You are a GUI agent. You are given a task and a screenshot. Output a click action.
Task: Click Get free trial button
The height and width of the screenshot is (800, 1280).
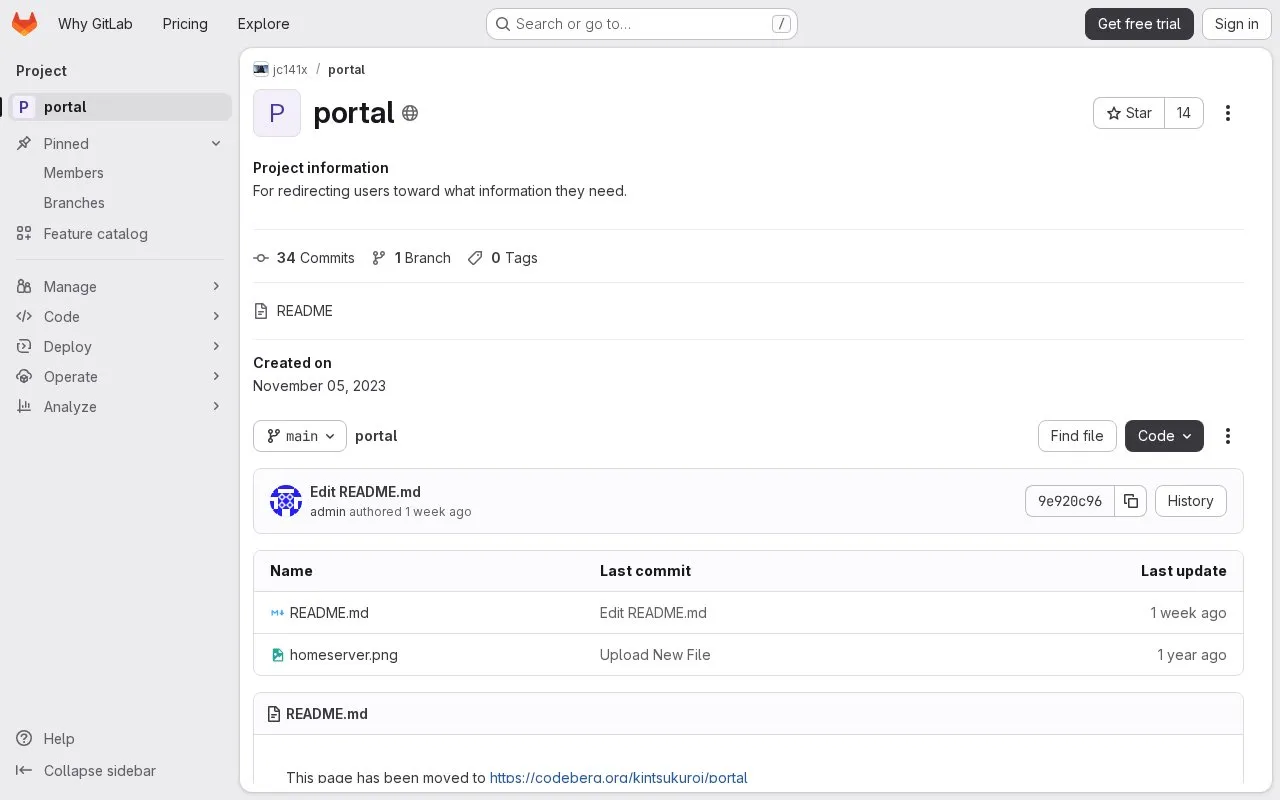(1139, 24)
